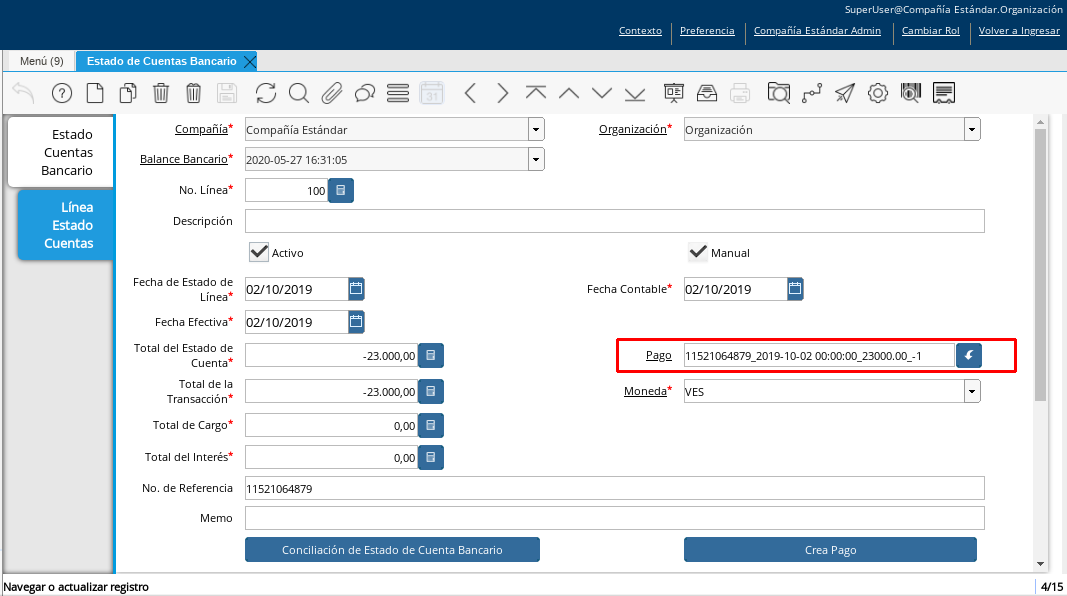The image size is (1067, 596).
Task: Open the Menú (9) tab
Action: pos(41,61)
